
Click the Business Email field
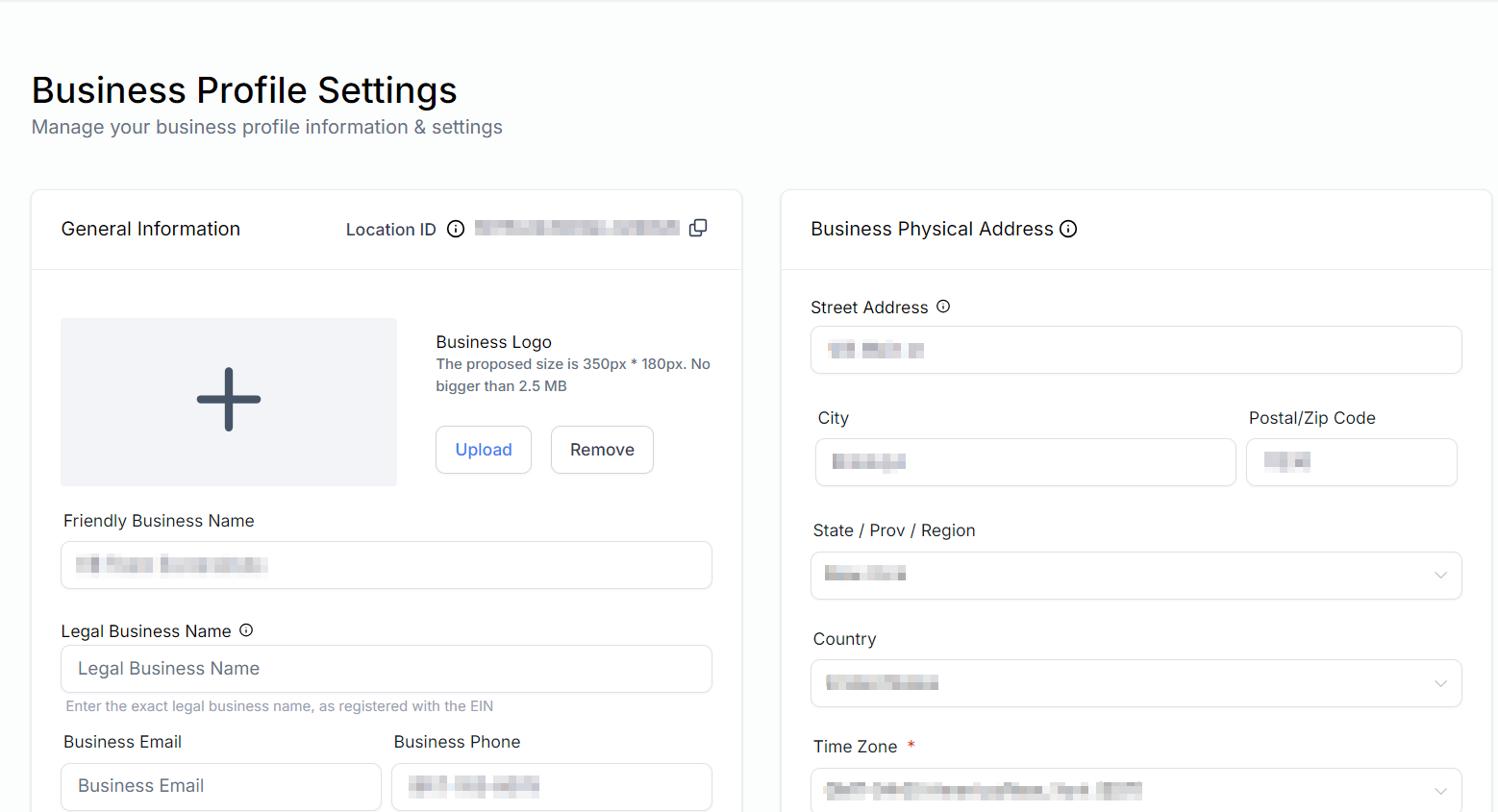220,786
